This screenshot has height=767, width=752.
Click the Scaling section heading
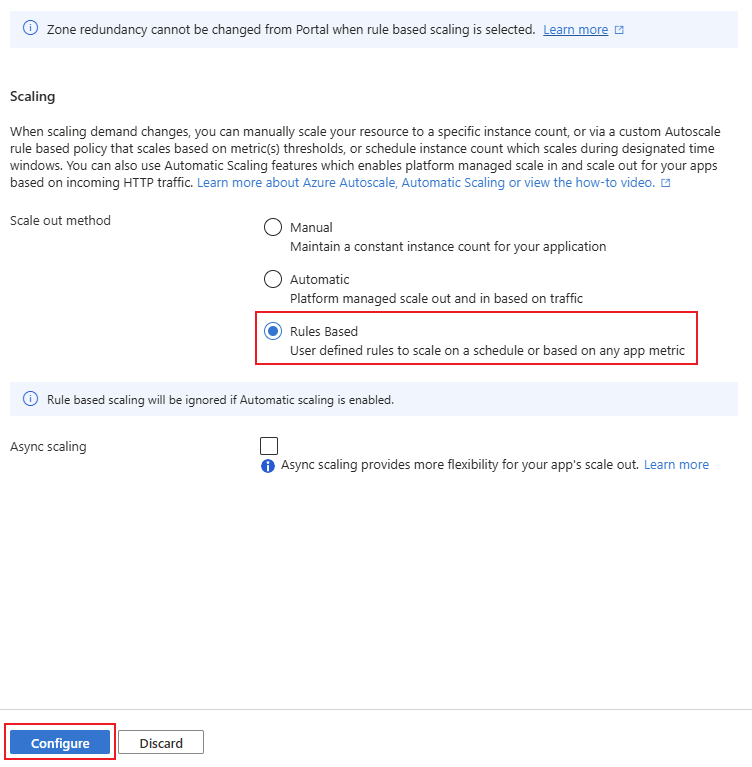[x=32, y=97]
